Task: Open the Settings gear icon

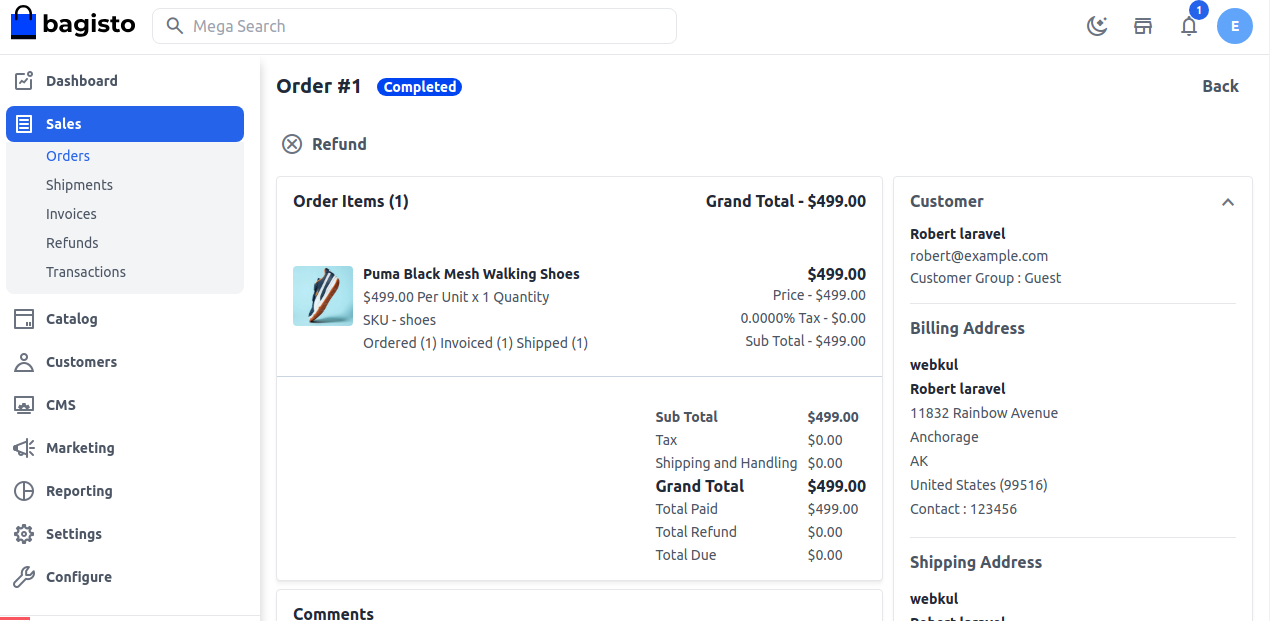Action: pyautogui.click(x=24, y=534)
